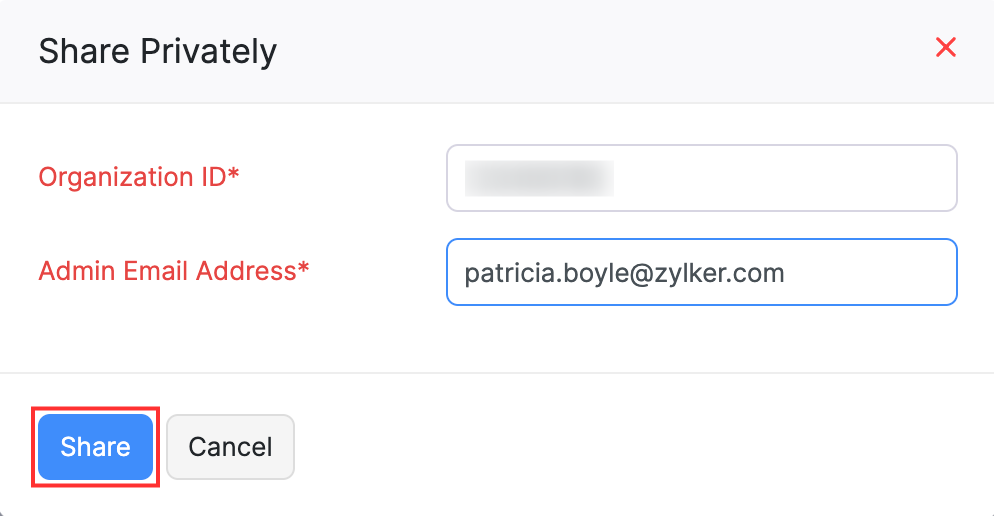Click the Share Privately dialog title
The height and width of the screenshot is (516, 994).
click(x=157, y=51)
